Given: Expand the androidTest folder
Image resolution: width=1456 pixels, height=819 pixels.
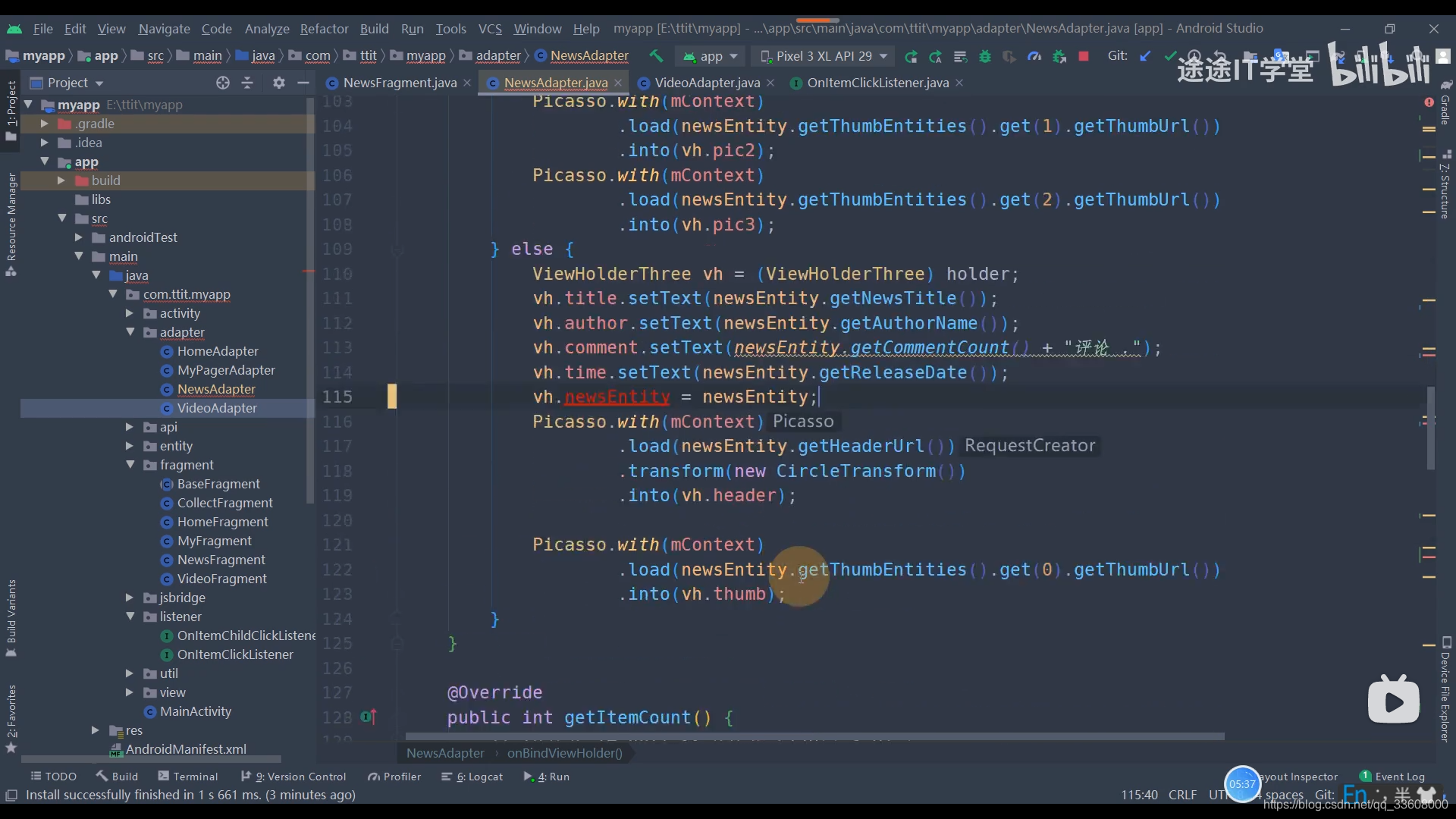Looking at the screenshot, I should click(78, 237).
